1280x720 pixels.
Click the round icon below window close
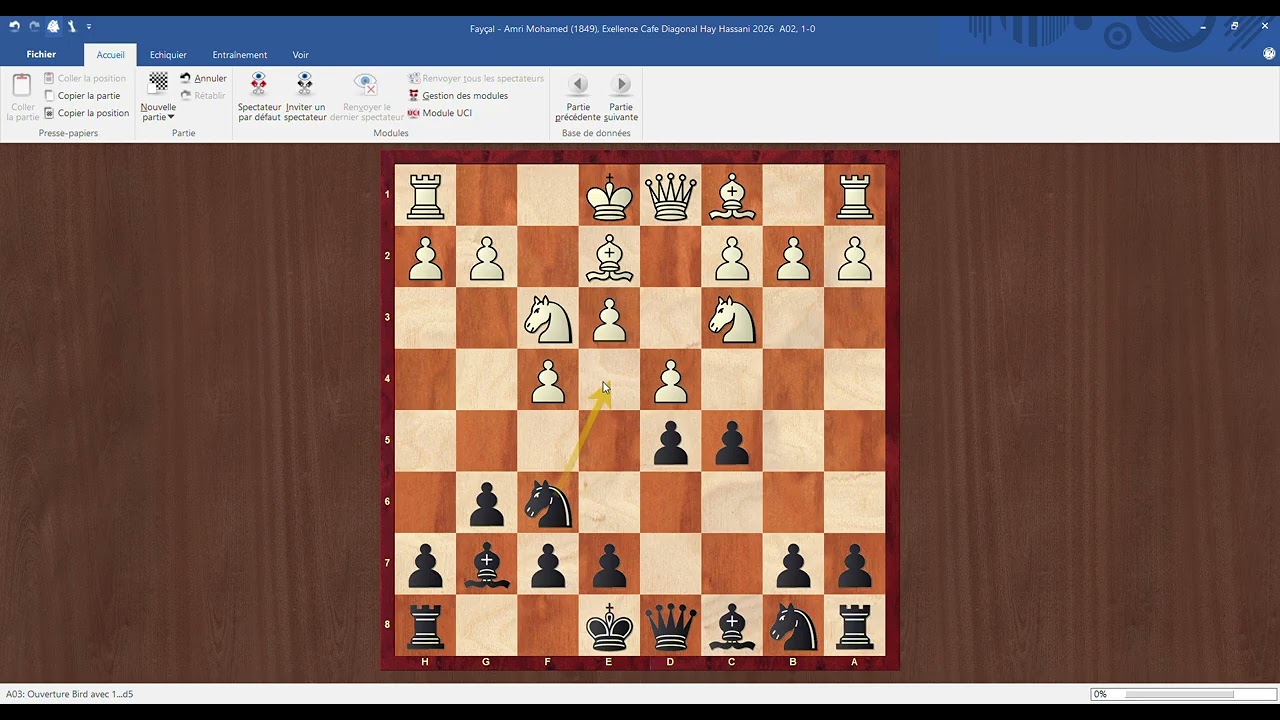click(x=1267, y=54)
